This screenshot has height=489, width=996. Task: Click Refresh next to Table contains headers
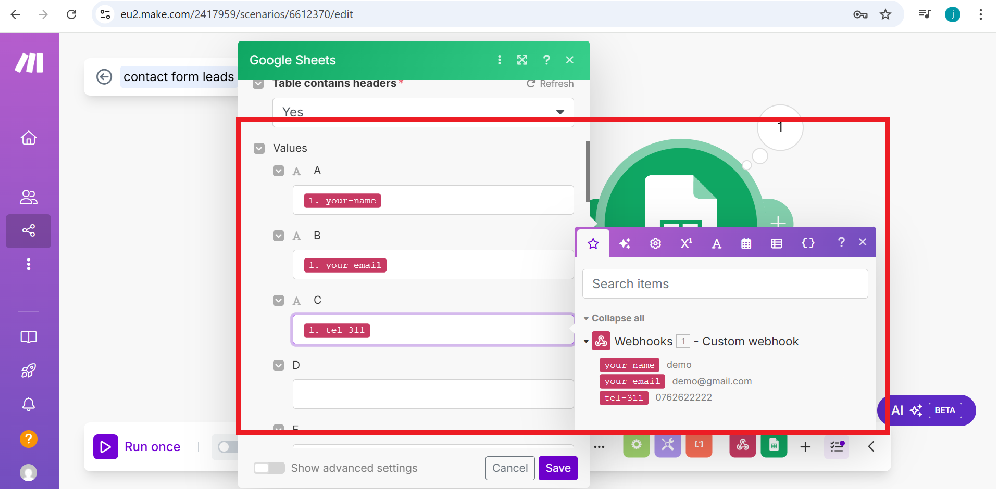(550, 84)
